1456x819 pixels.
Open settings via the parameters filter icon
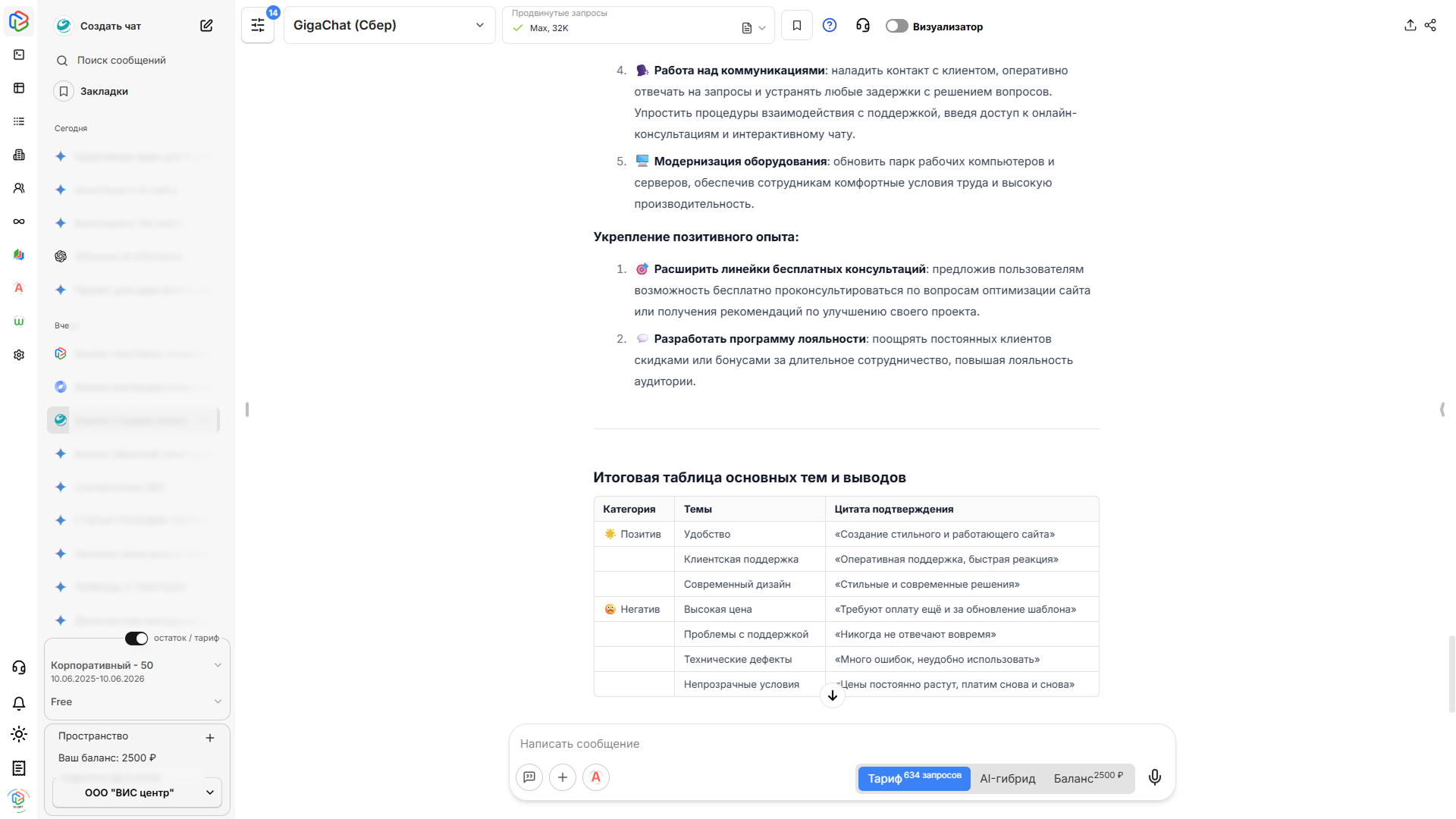click(258, 24)
